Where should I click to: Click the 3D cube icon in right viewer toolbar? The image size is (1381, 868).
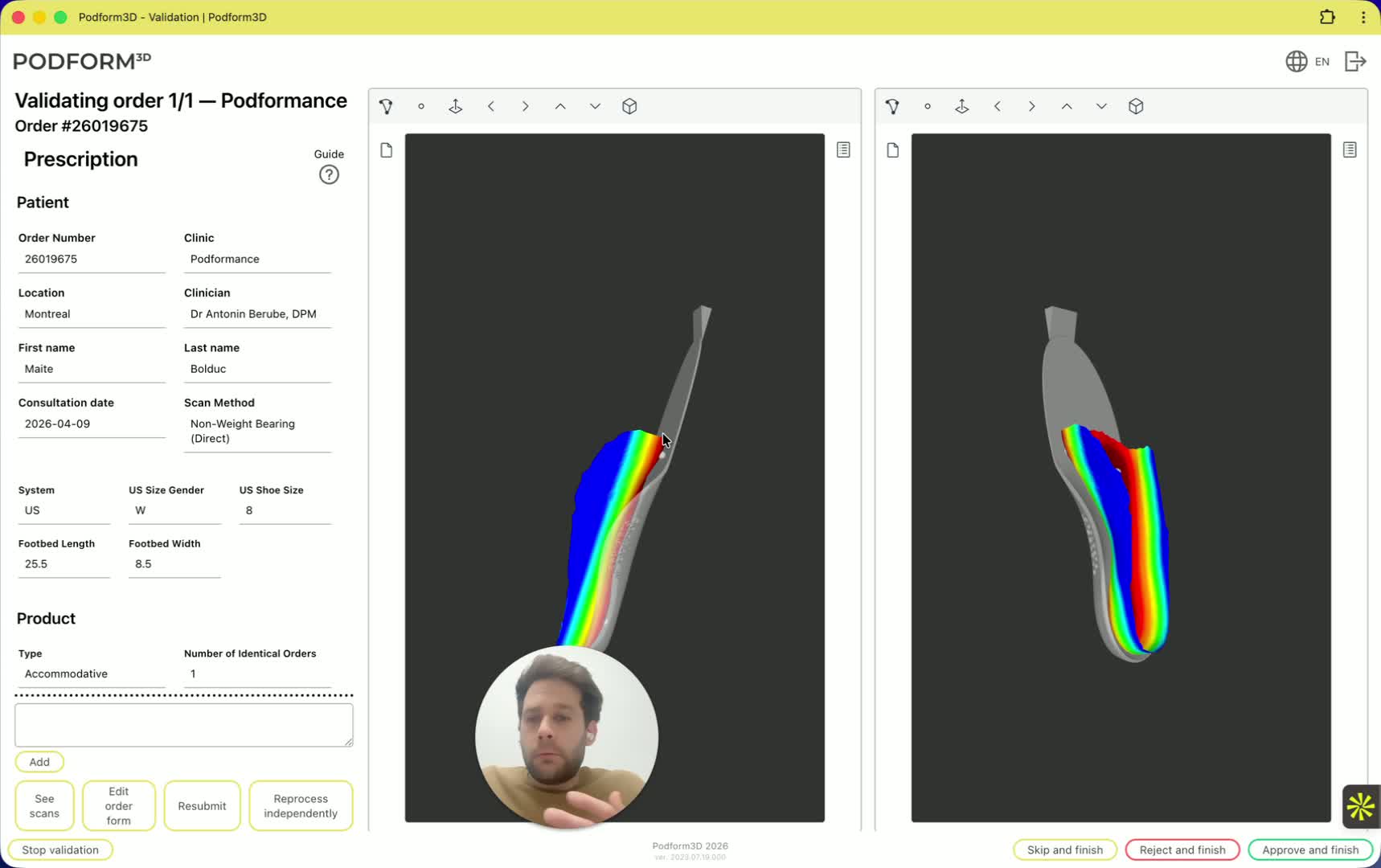click(x=1136, y=106)
